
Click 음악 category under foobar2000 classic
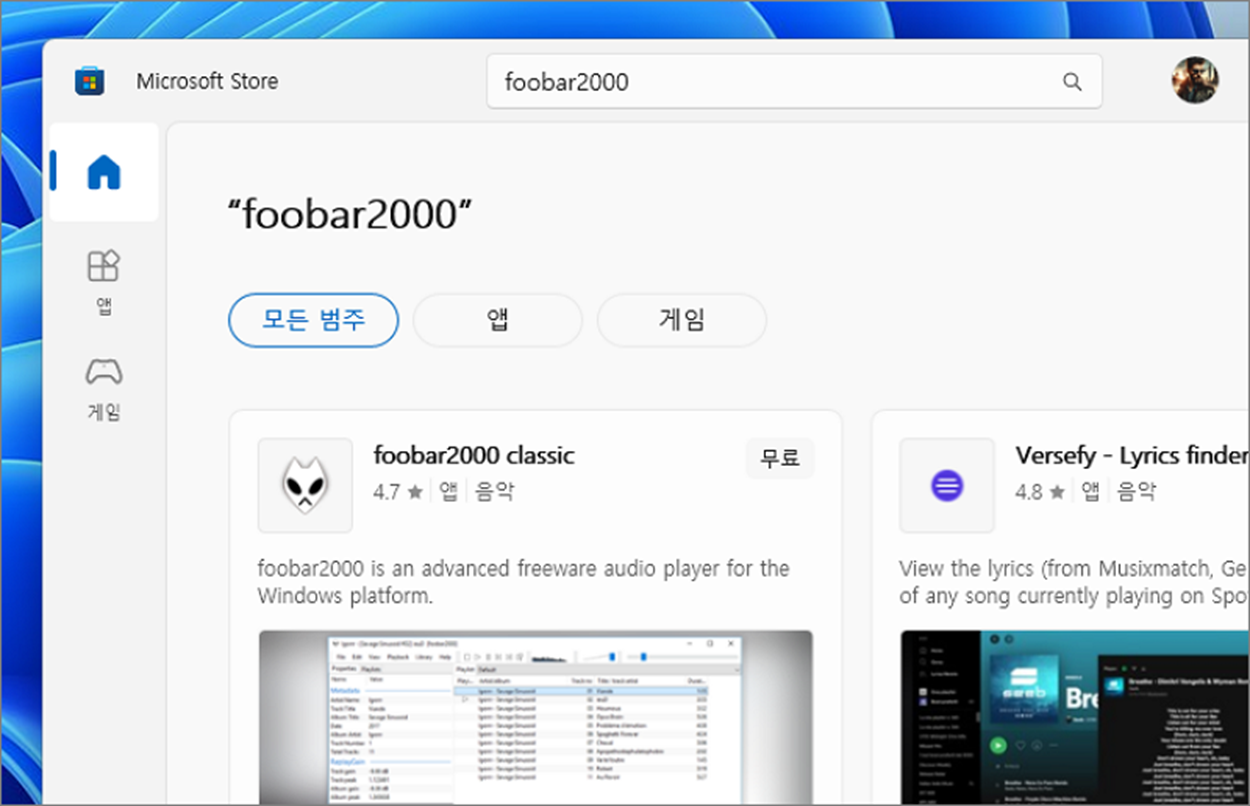(x=494, y=492)
